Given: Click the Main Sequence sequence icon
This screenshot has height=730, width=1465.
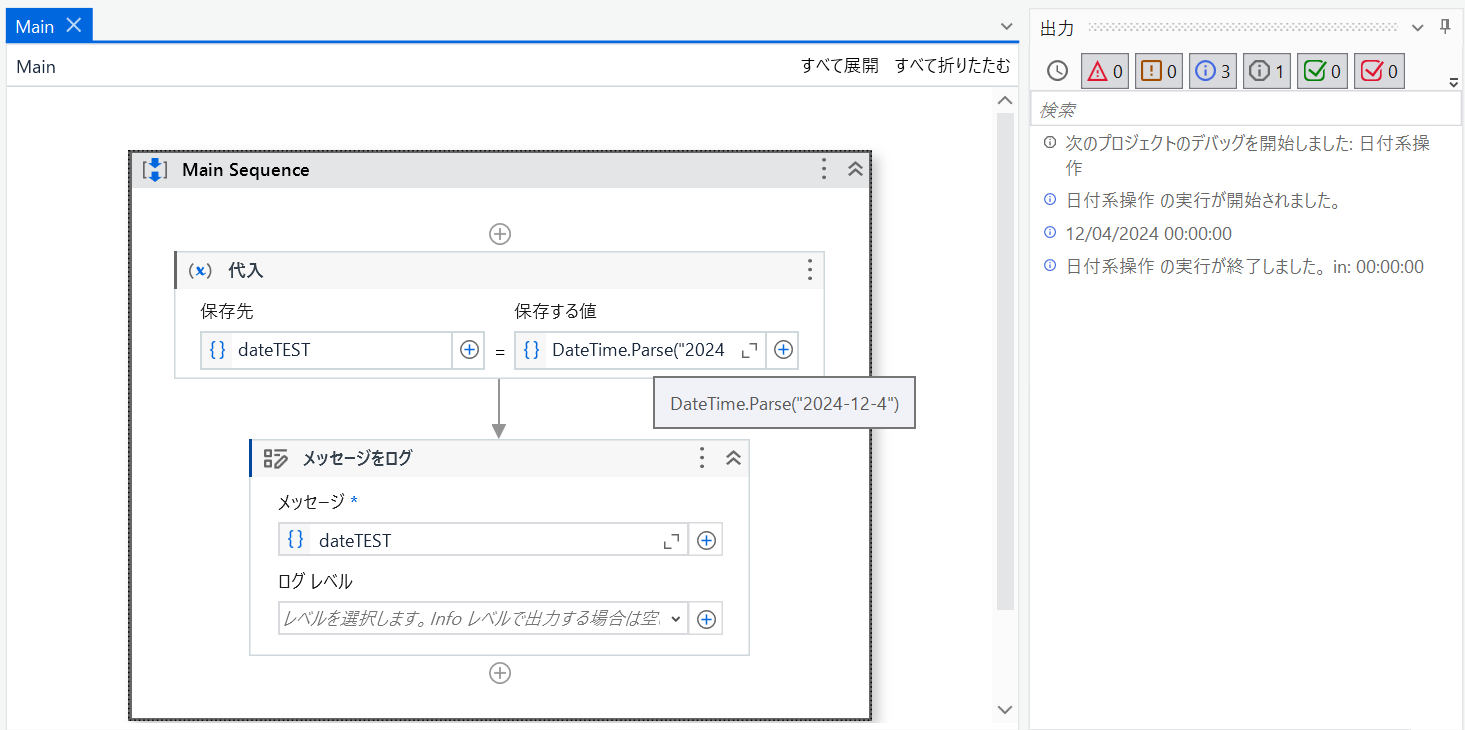Looking at the screenshot, I should (x=155, y=170).
